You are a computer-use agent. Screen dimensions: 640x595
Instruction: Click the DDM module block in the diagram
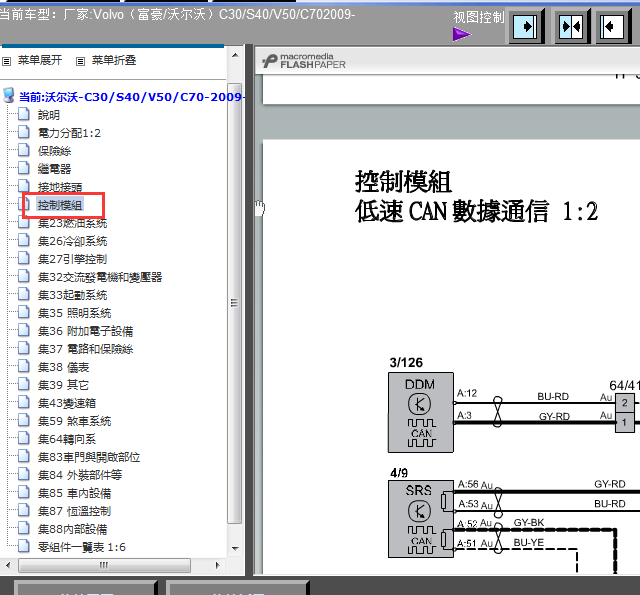[421, 412]
